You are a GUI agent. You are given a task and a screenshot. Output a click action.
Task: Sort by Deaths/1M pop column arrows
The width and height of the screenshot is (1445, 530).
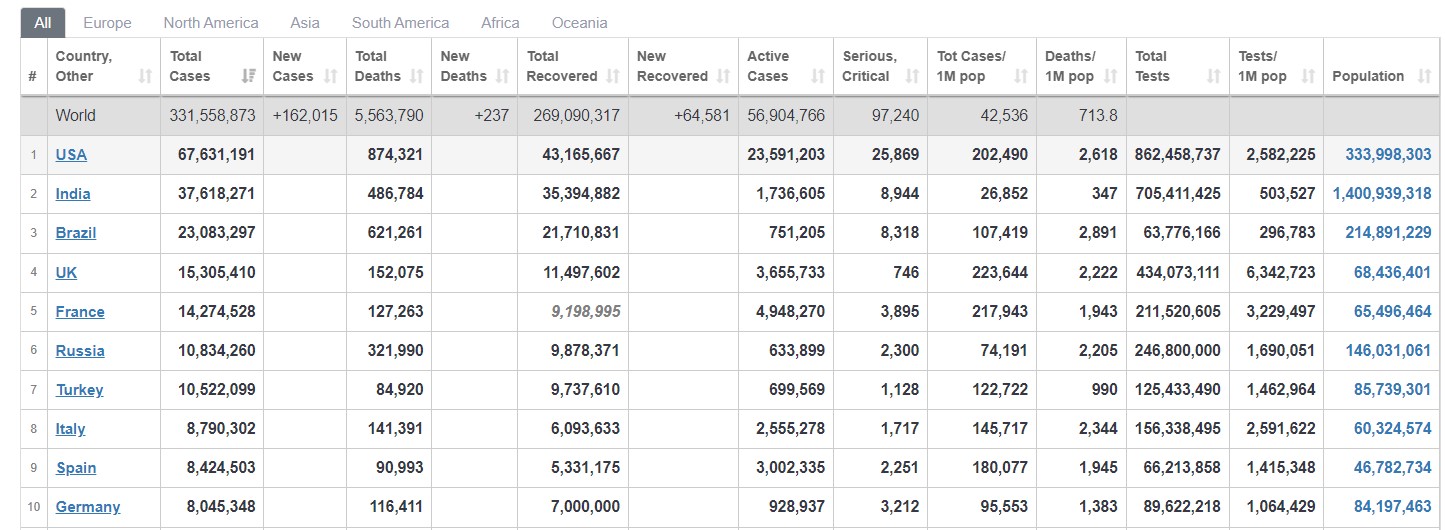[x=1111, y=76]
